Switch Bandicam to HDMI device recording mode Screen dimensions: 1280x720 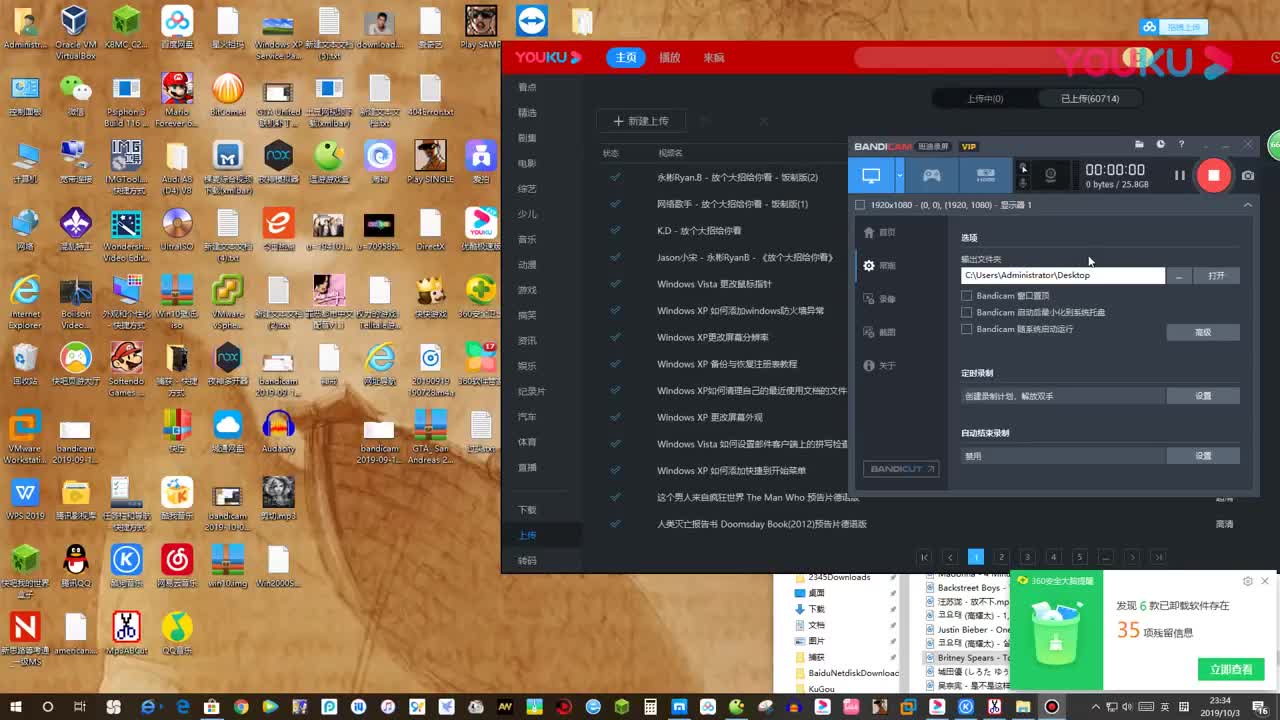[x=985, y=175]
